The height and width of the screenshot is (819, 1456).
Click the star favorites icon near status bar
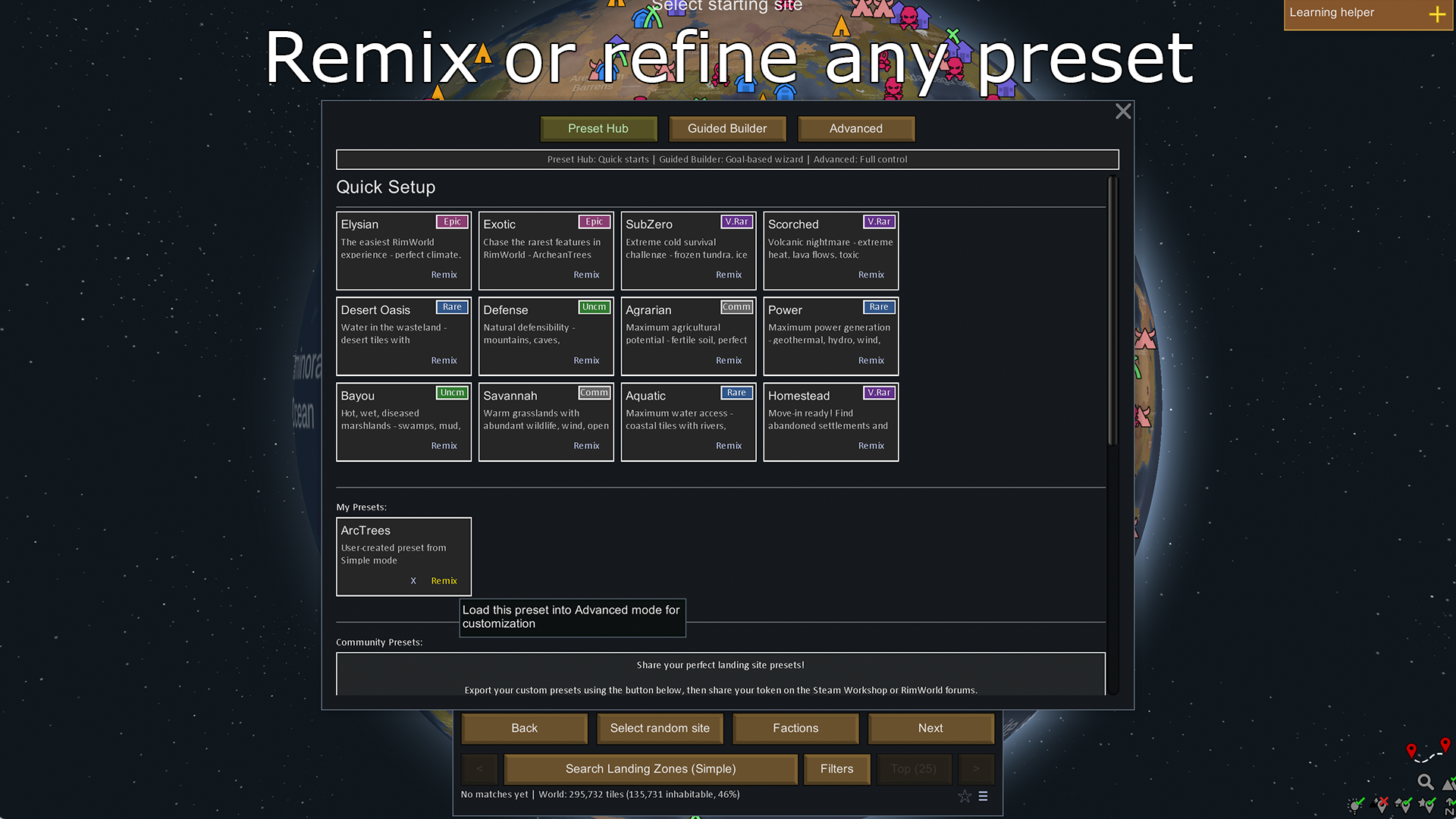(965, 795)
